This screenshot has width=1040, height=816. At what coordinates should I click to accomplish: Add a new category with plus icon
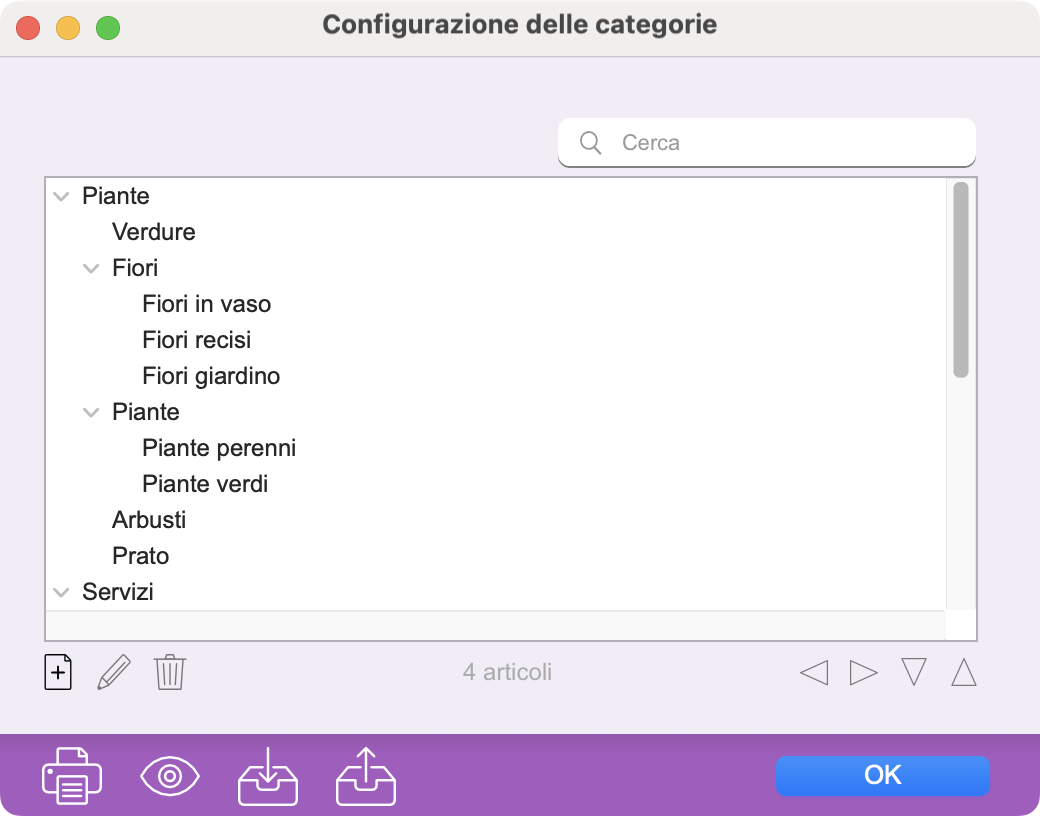click(58, 672)
